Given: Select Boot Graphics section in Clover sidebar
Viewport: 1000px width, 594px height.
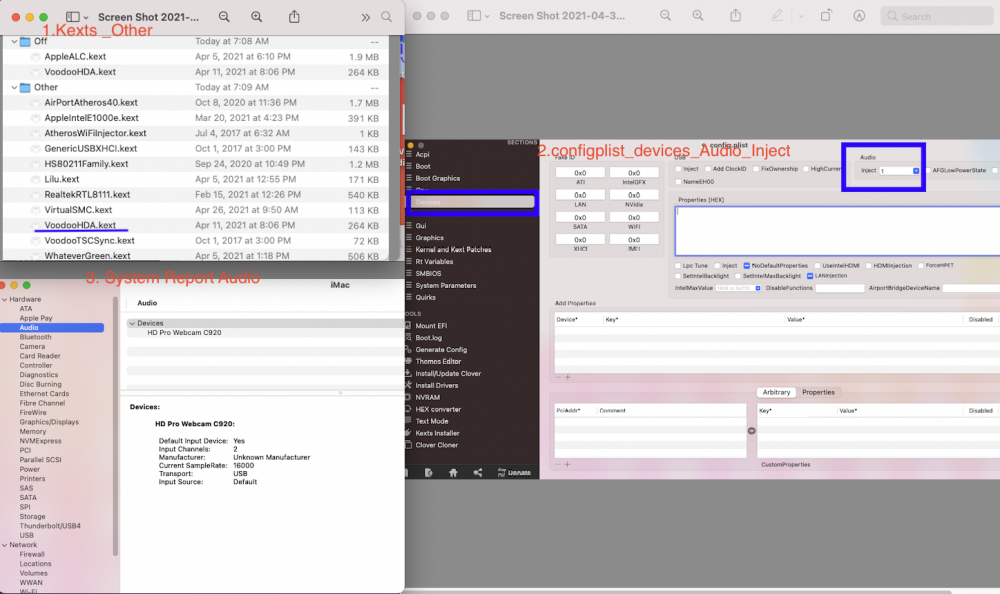Looking at the screenshot, I should pos(438,179).
